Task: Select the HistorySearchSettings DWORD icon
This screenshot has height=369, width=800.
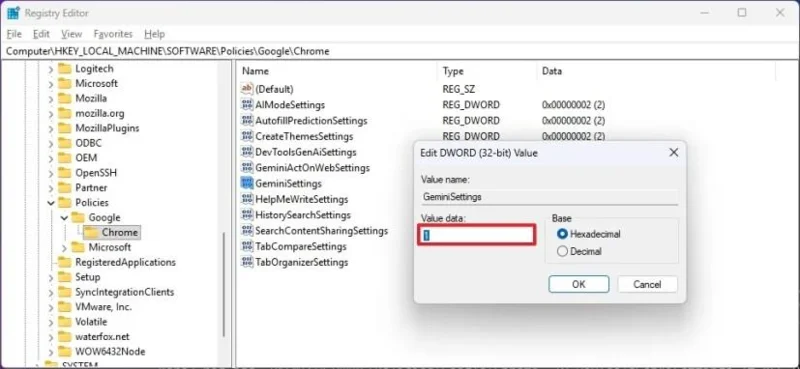Action: point(247,215)
